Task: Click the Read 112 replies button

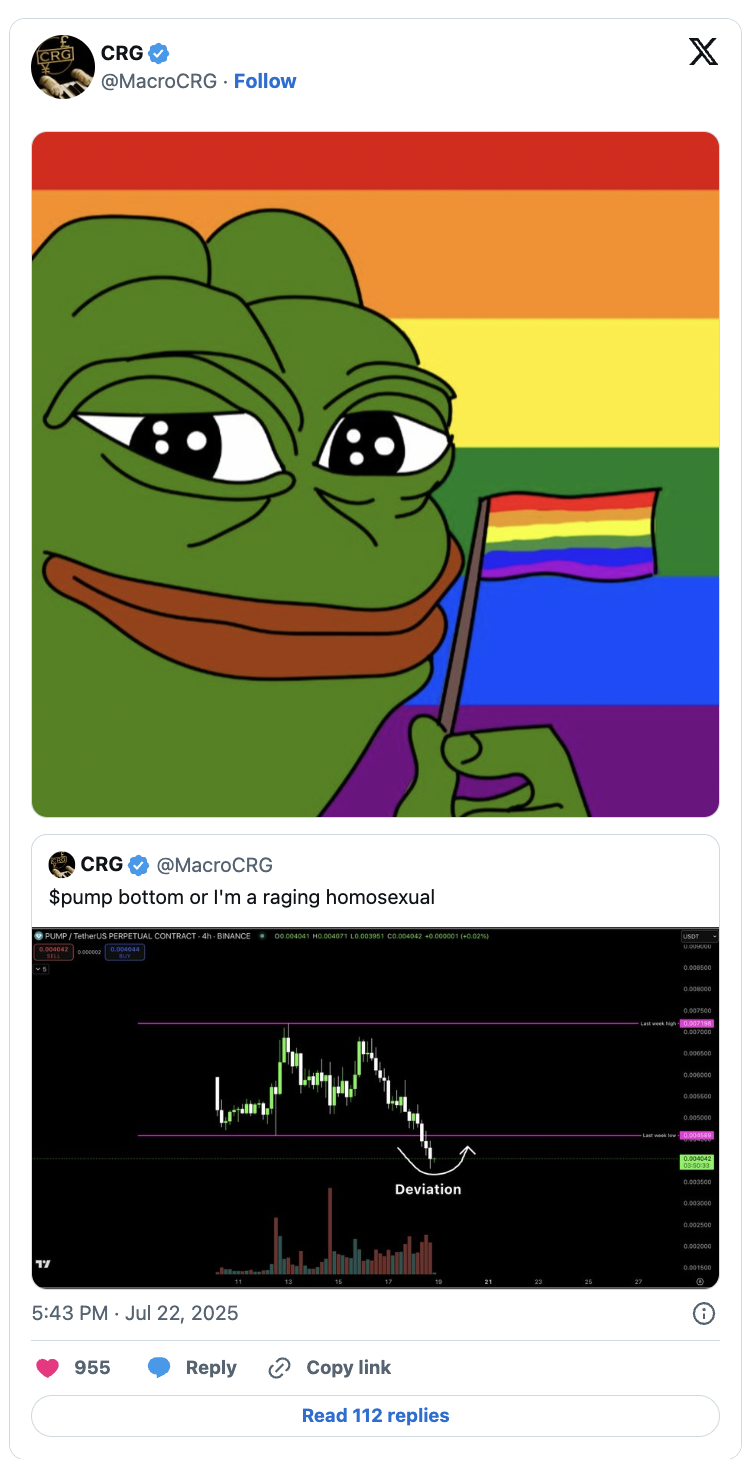Action: [376, 1416]
